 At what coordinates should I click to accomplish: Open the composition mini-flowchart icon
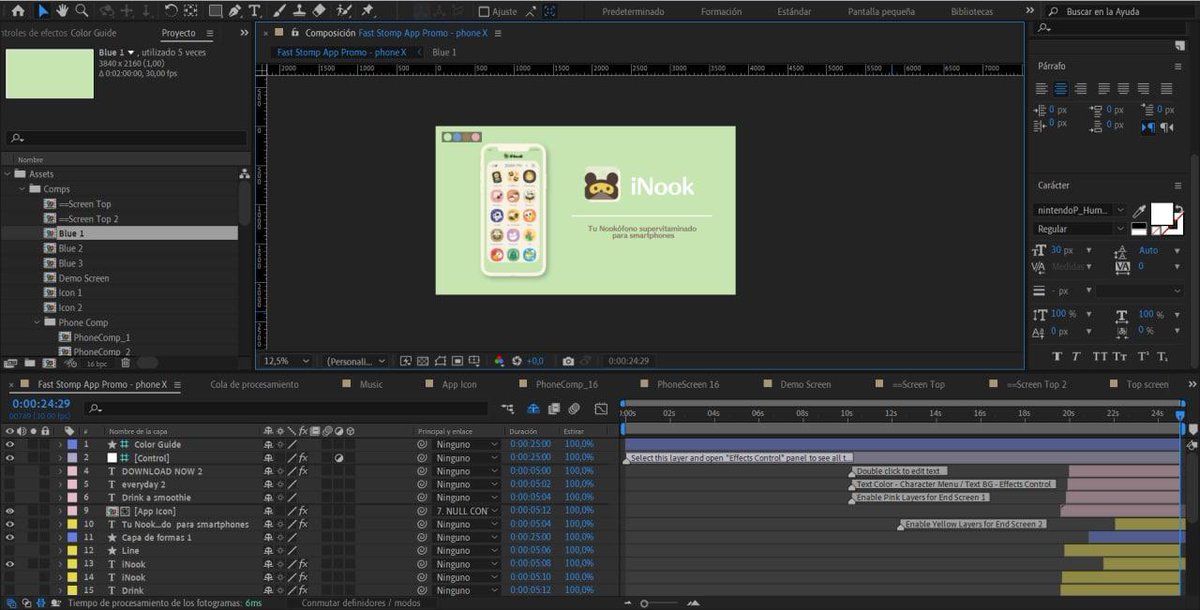[x=510, y=409]
